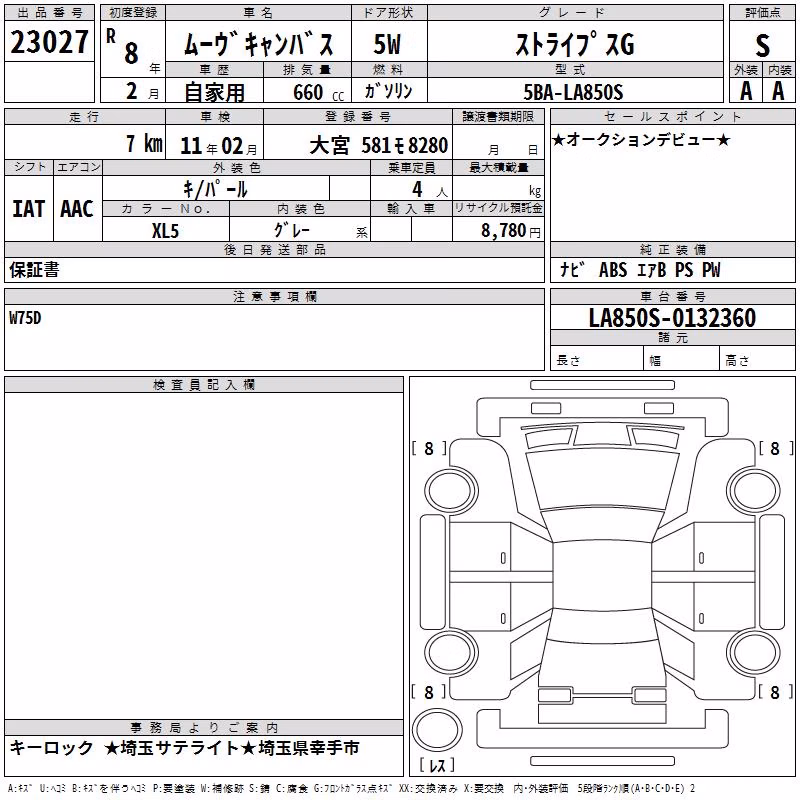Viewport: 800px width, 800px height.
Task: Click the spare tire circle above レス
Action: pyautogui.click(x=437, y=730)
